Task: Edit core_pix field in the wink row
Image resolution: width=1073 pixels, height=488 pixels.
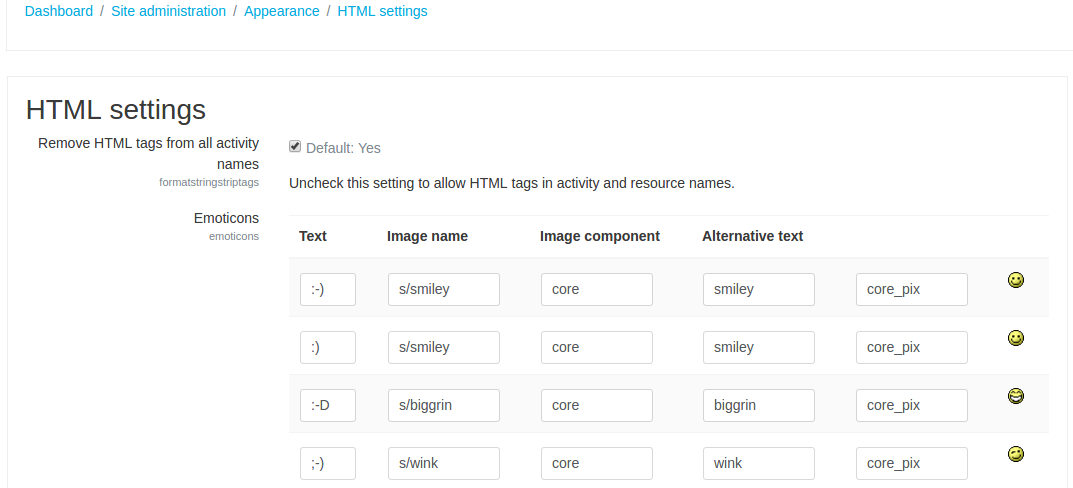Action: tap(912, 463)
